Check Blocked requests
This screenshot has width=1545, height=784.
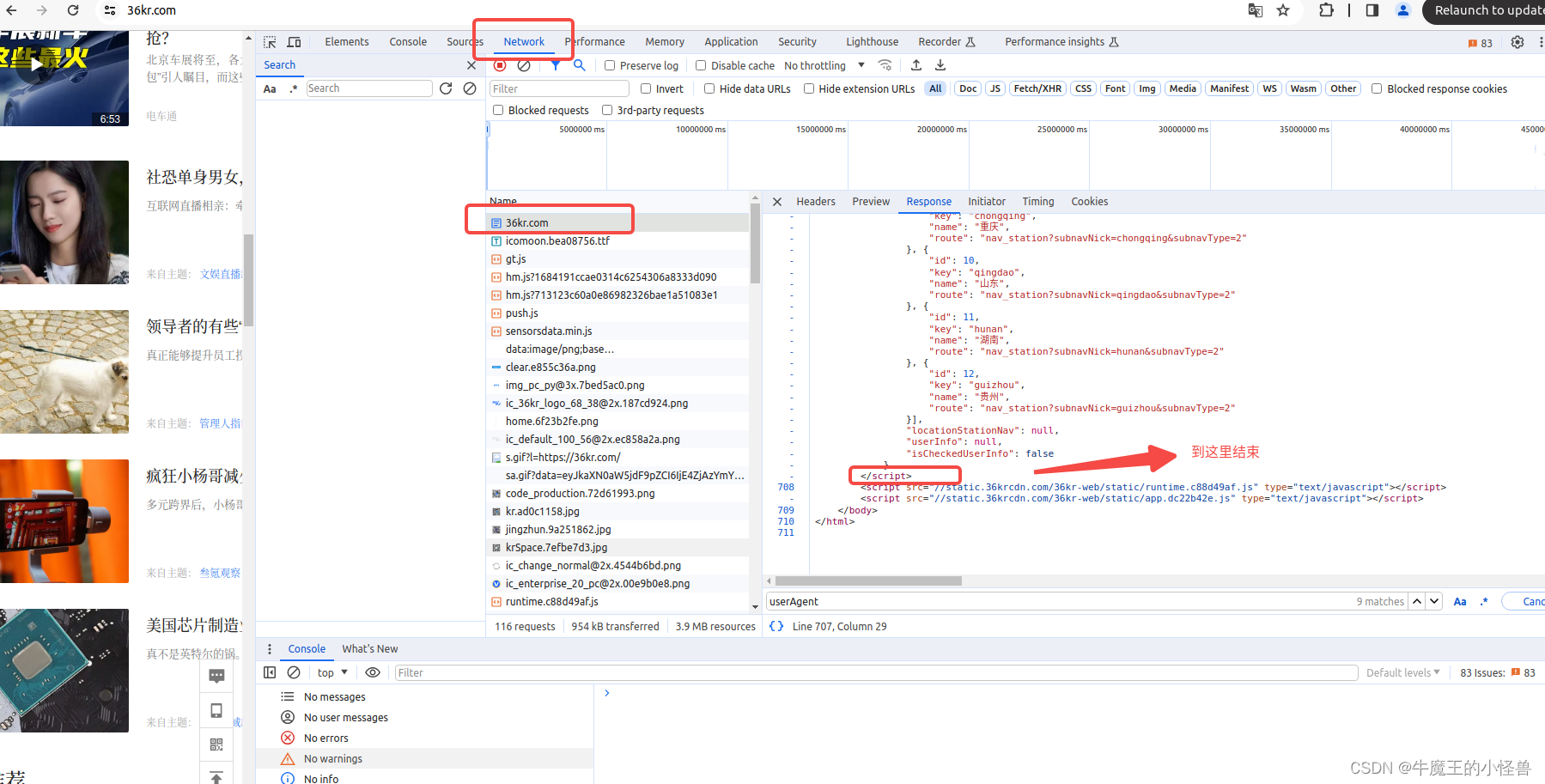[498, 110]
